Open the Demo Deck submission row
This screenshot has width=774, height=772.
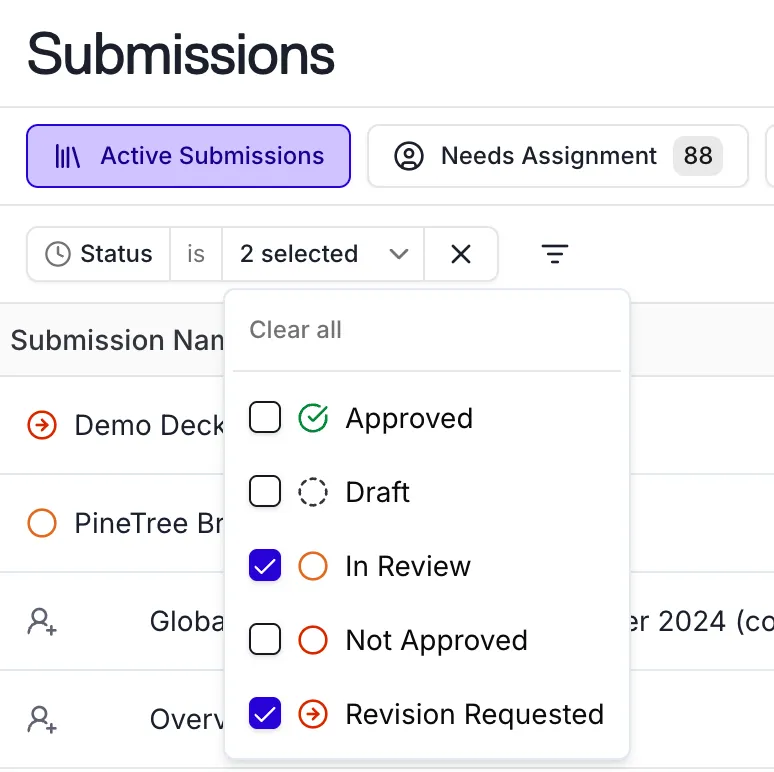click(150, 425)
